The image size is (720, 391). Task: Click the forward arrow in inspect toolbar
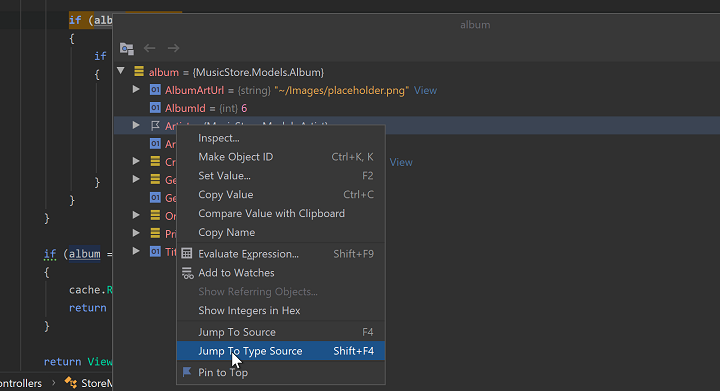pyautogui.click(x=173, y=48)
